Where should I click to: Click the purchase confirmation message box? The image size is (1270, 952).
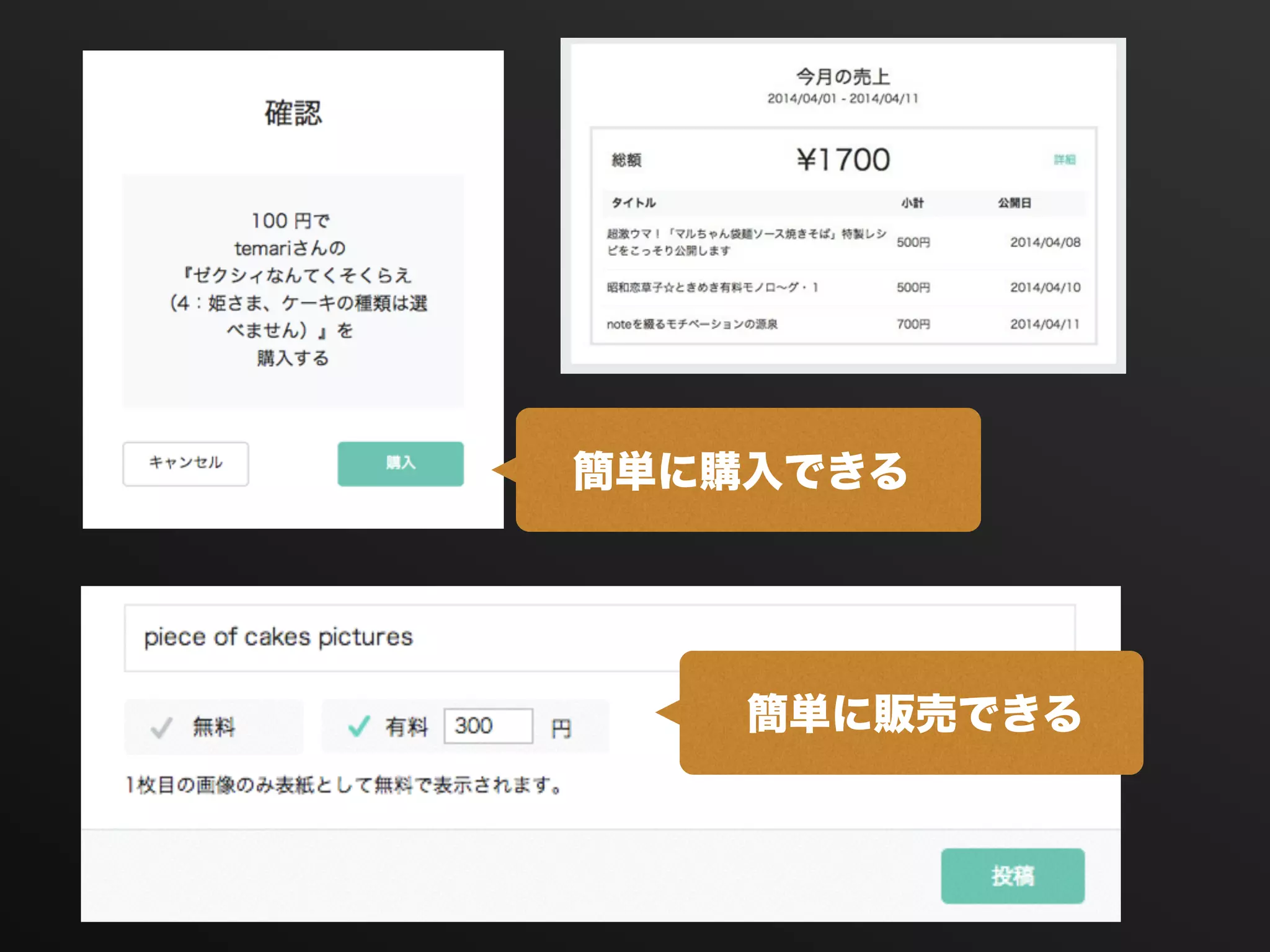click(293, 290)
